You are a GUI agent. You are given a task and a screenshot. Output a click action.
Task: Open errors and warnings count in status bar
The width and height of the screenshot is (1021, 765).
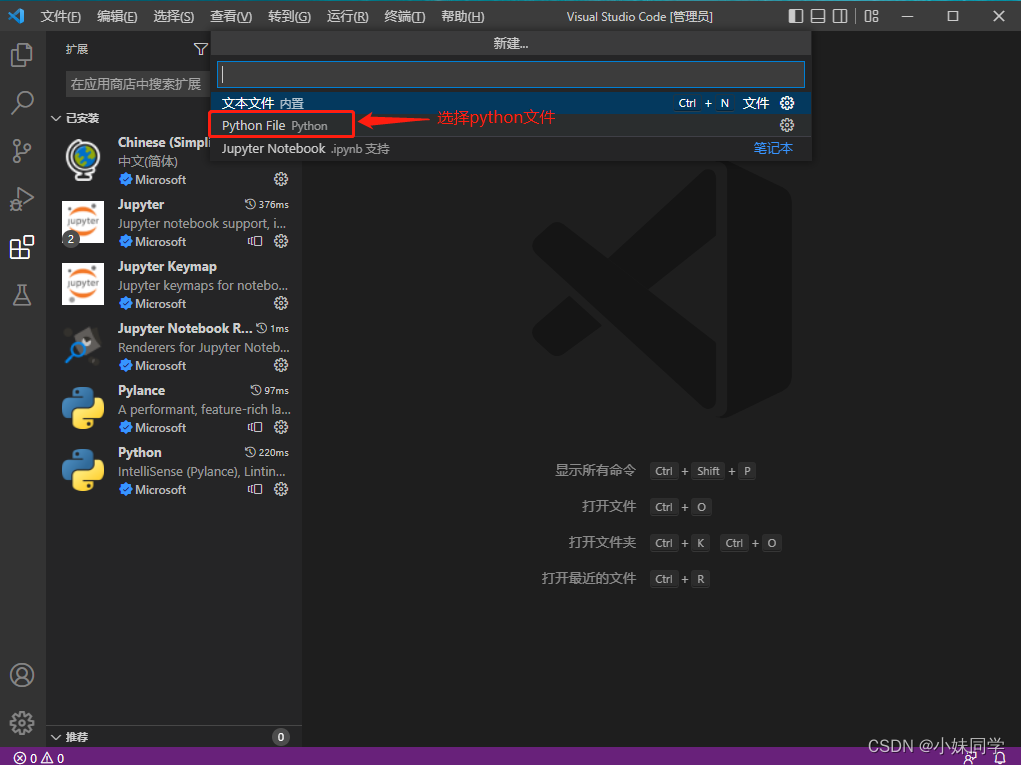pyautogui.click(x=39, y=758)
